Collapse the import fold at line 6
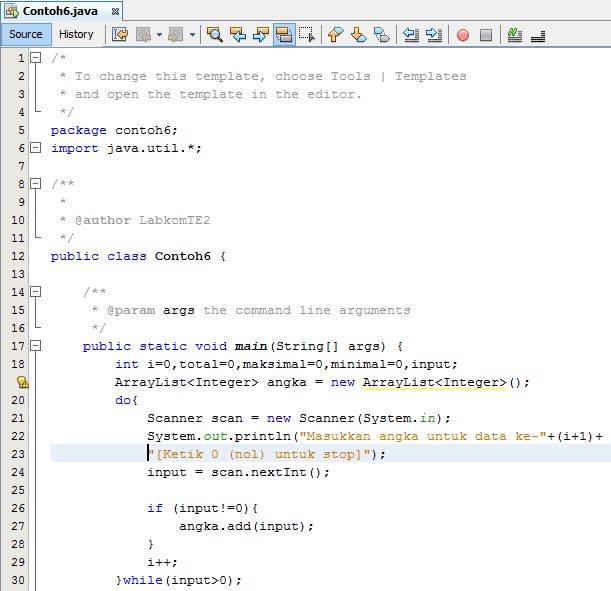611x591 pixels. click(36, 148)
